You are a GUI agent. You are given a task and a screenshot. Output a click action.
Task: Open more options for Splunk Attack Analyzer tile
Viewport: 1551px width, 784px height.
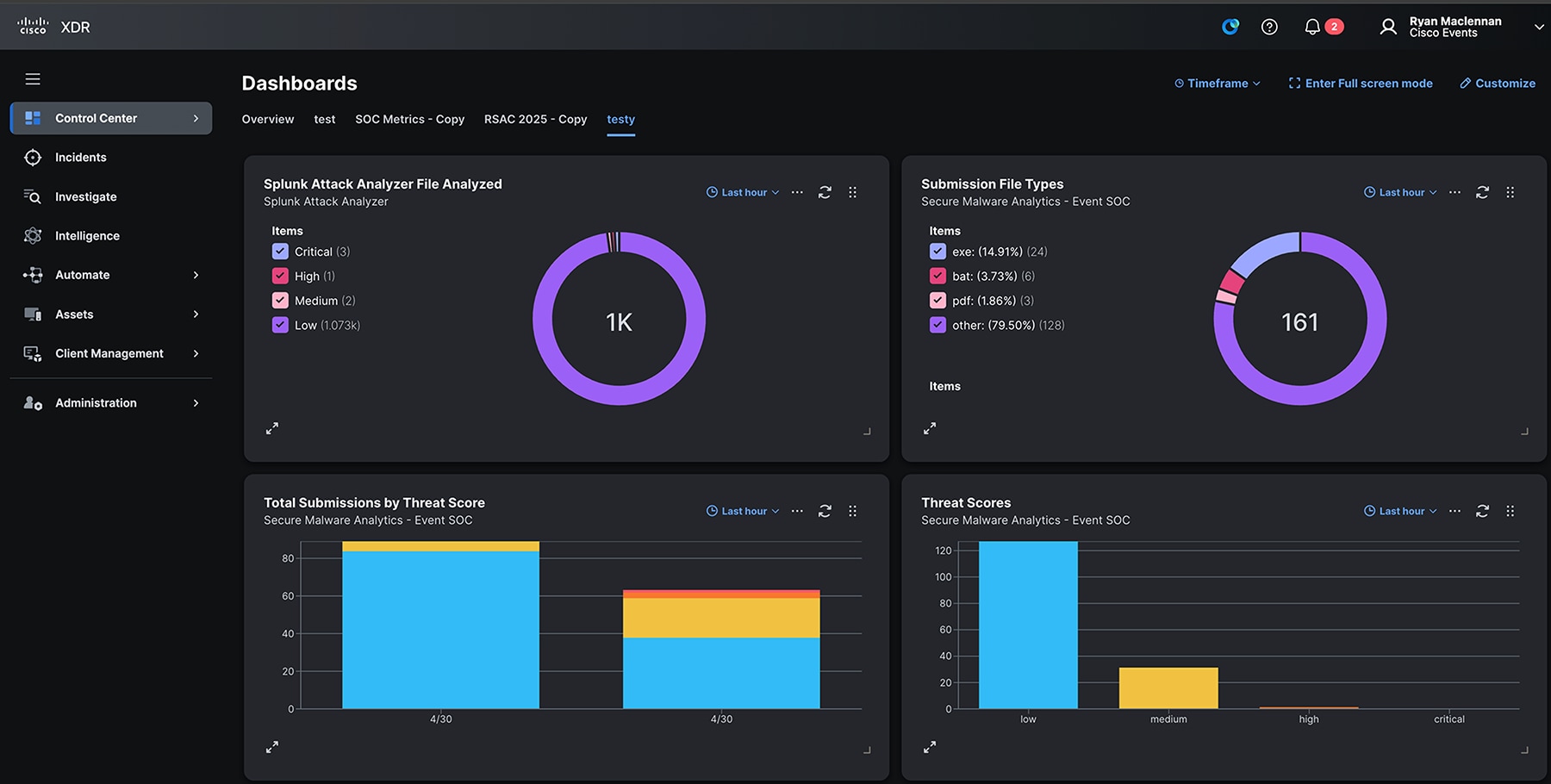[x=797, y=192]
